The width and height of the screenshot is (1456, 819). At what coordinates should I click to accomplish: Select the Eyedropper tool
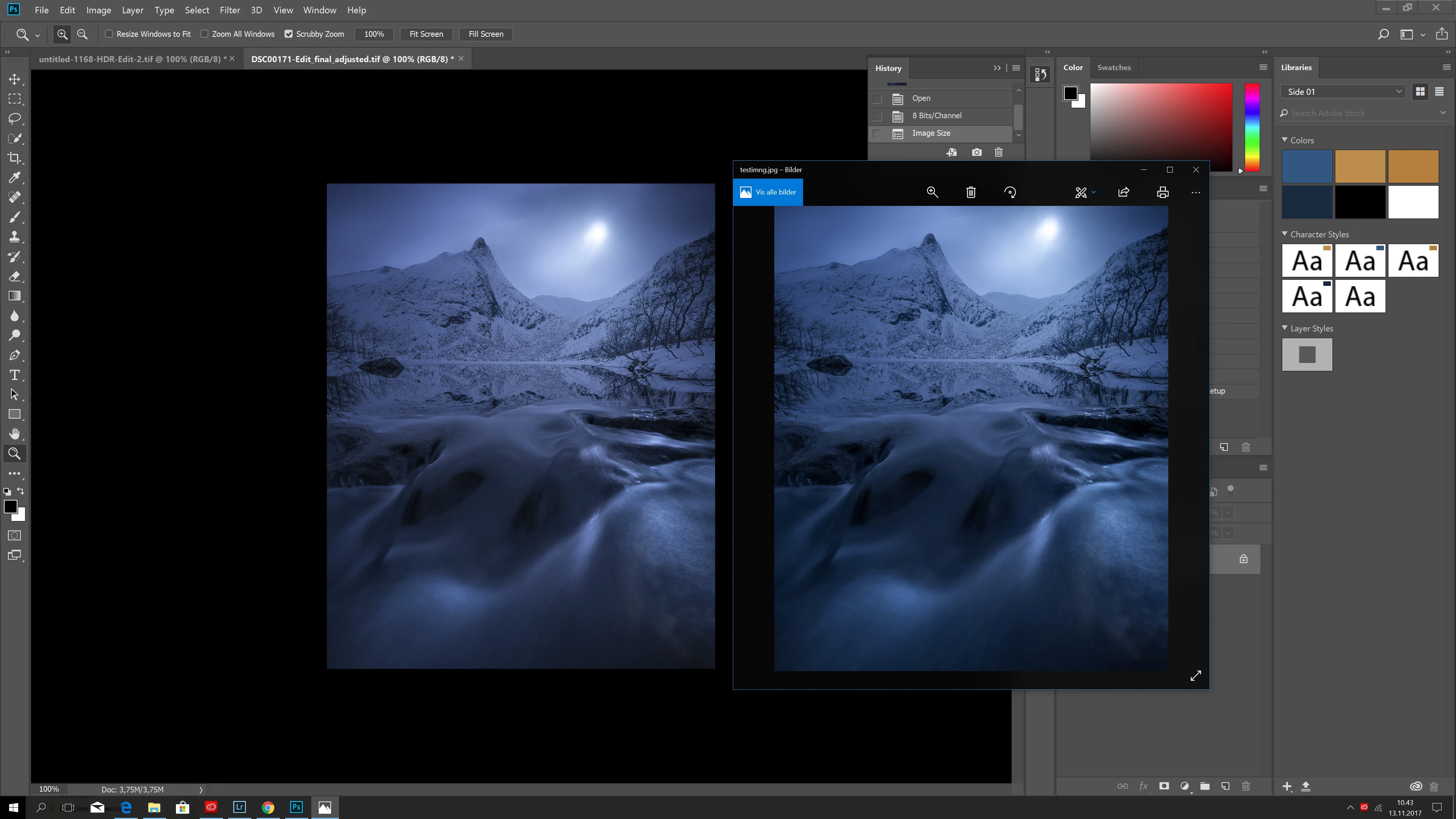tap(15, 178)
